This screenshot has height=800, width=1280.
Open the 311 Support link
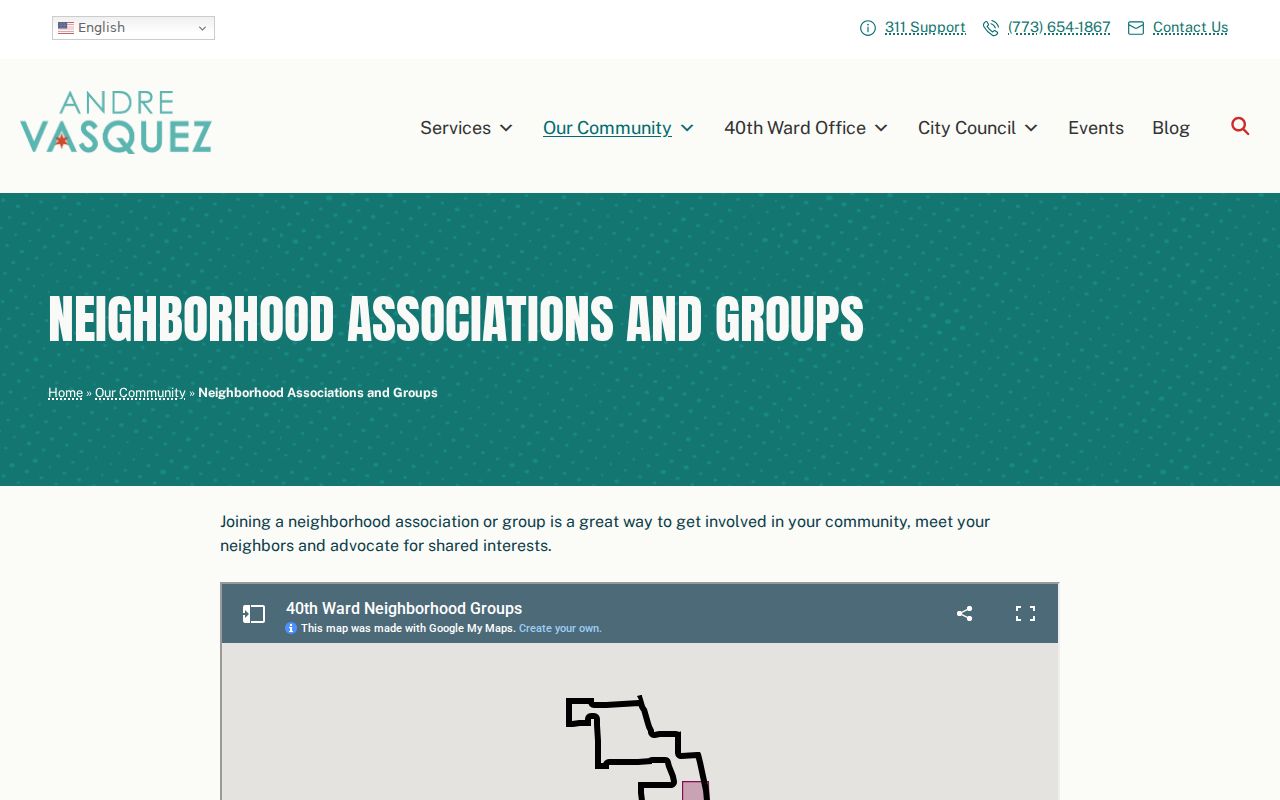925,28
